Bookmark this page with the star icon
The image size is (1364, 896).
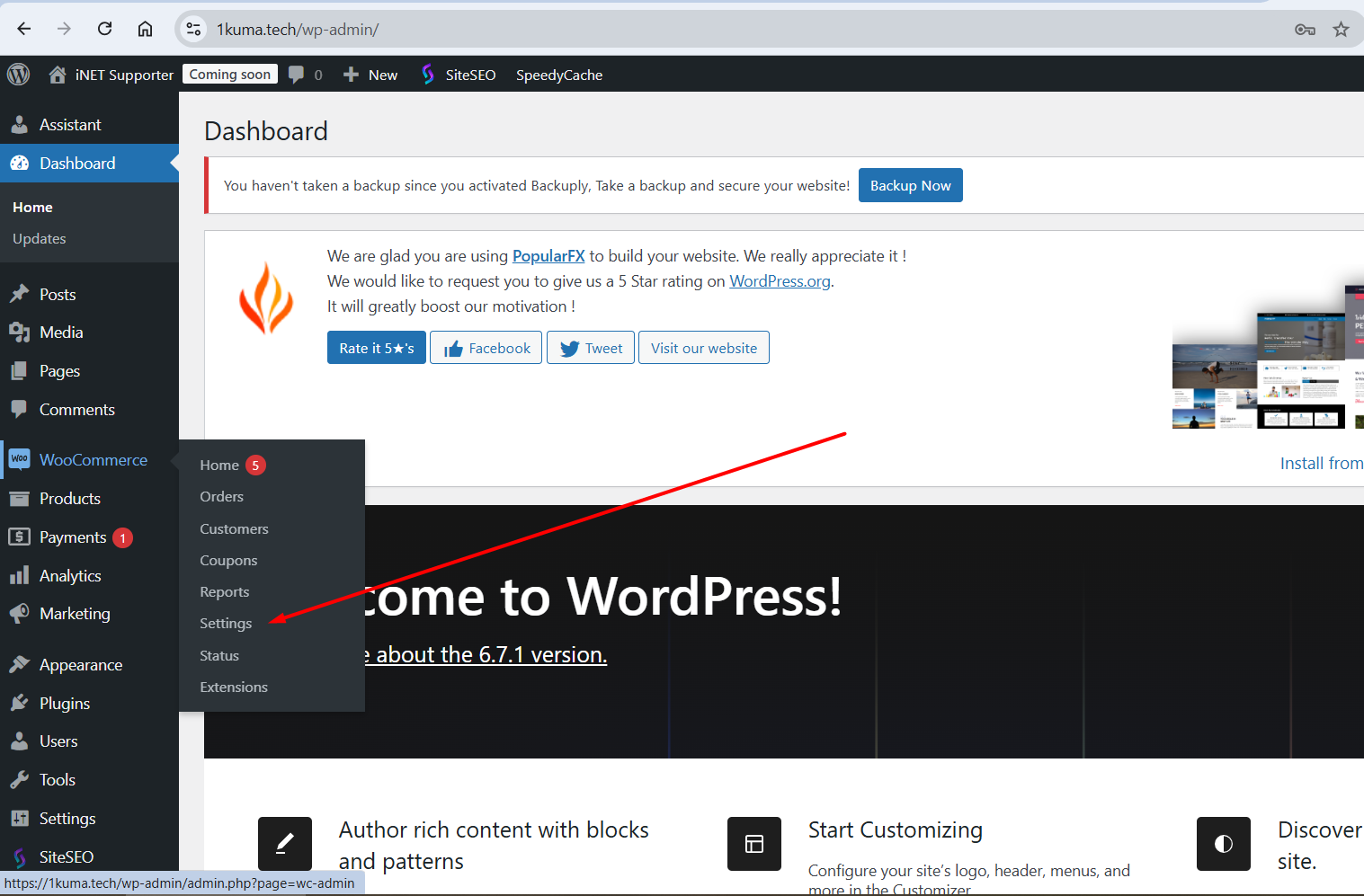(1341, 30)
